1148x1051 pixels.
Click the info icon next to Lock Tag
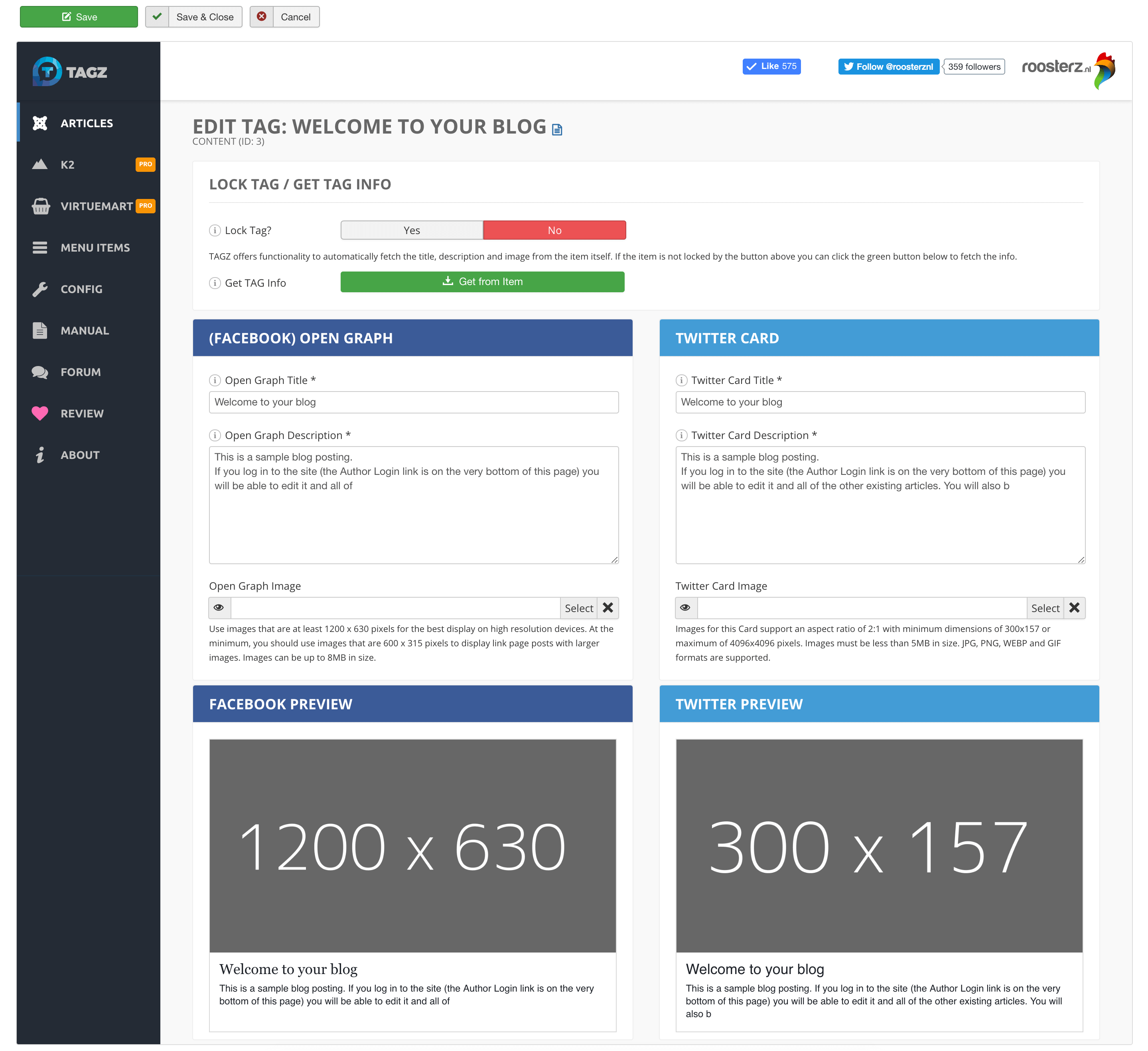[x=215, y=230]
